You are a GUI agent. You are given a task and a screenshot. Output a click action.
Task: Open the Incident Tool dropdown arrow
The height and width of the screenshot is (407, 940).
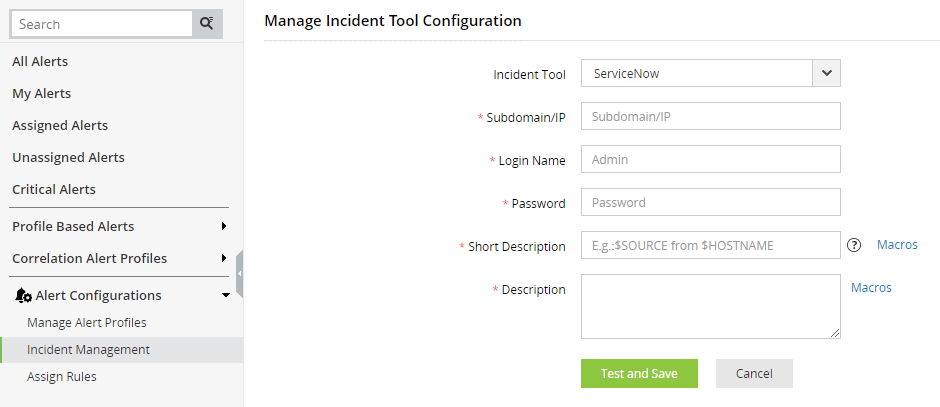coord(827,73)
